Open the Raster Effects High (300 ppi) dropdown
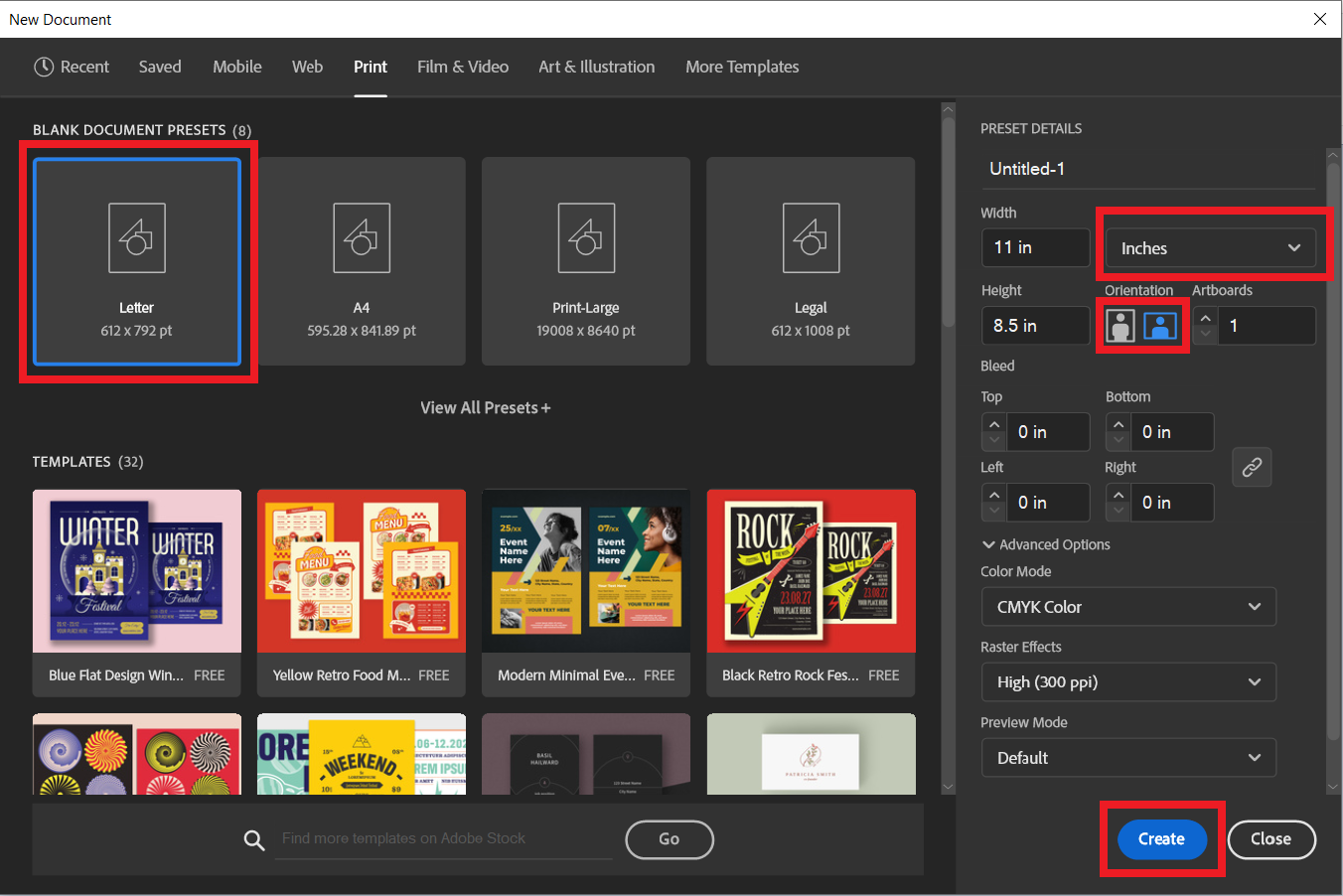Image resolution: width=1343 pixels, height=896 pixels. click(x=1128, y=682)
